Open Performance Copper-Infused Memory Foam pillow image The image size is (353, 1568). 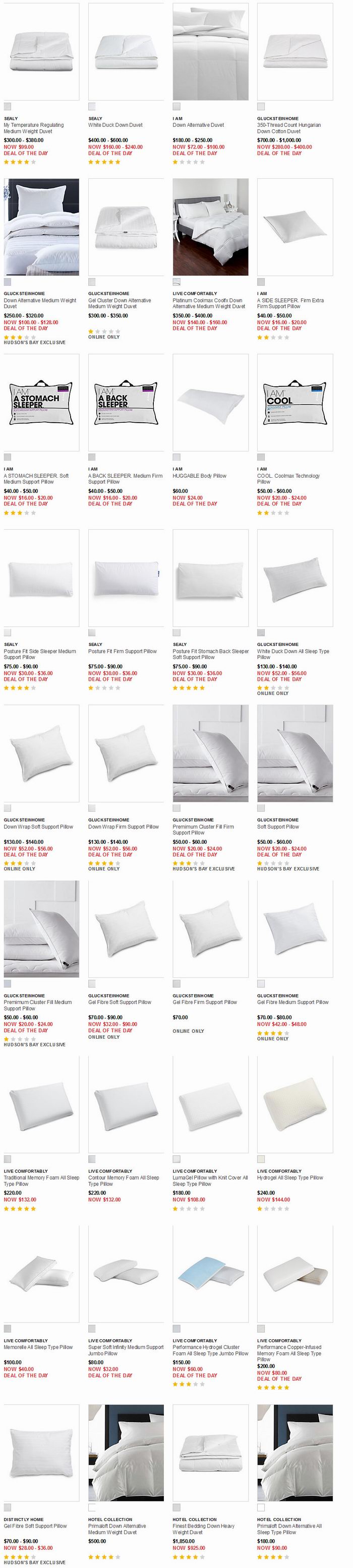pyautogui.click(x=295, y=1275)
